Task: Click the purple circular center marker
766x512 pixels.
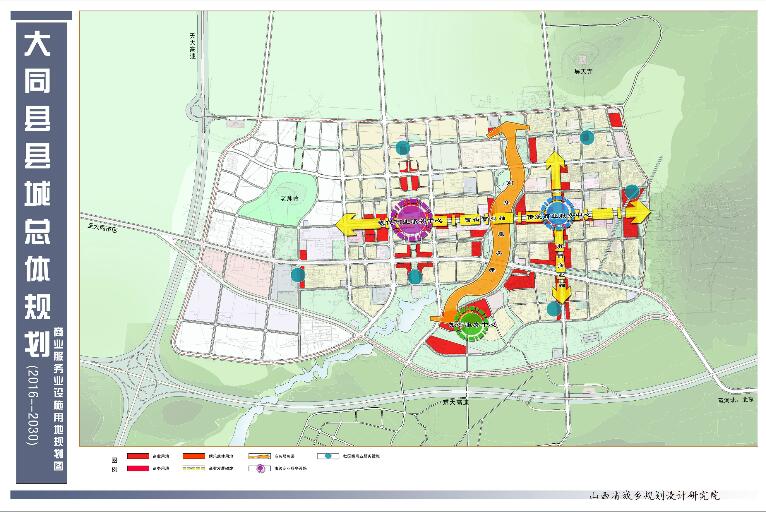Action: click(x=411, y=221)
